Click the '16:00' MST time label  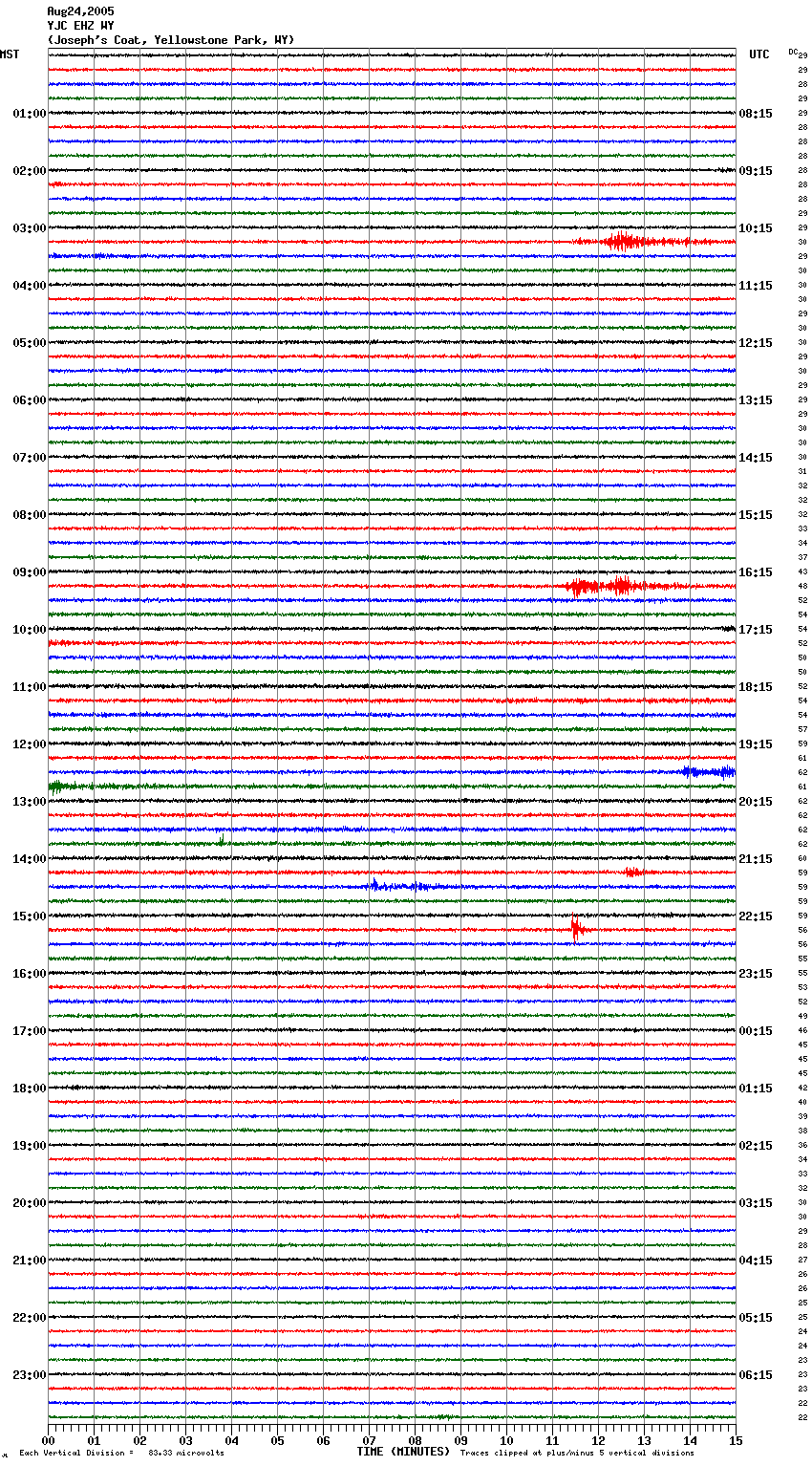[30, 974]
